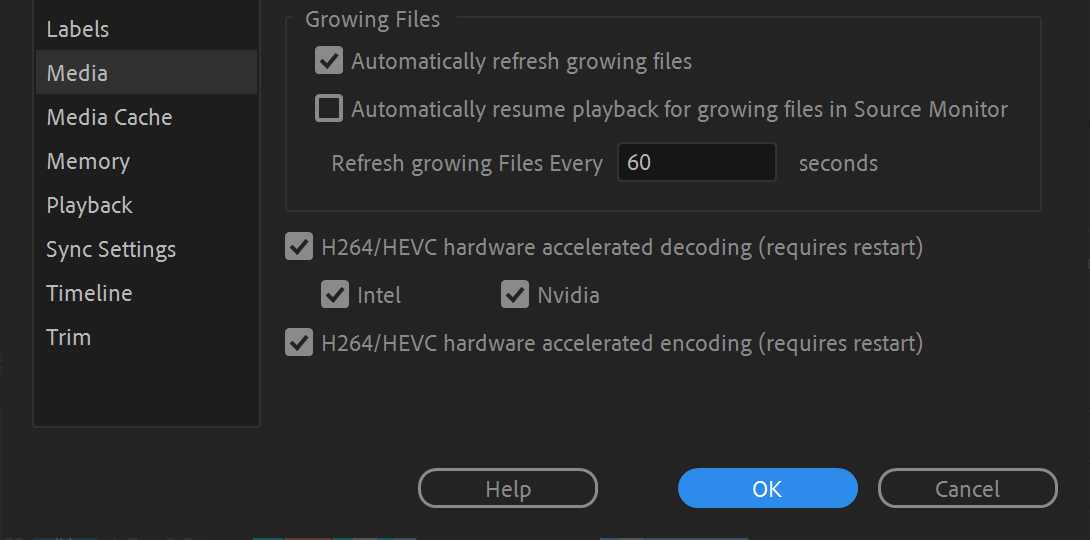Image resolution: width=1090 pixels, height=540 pixels.
Task: Open the Media Cache preferences category
Action: pyautogui.click(x=109, y=117)
